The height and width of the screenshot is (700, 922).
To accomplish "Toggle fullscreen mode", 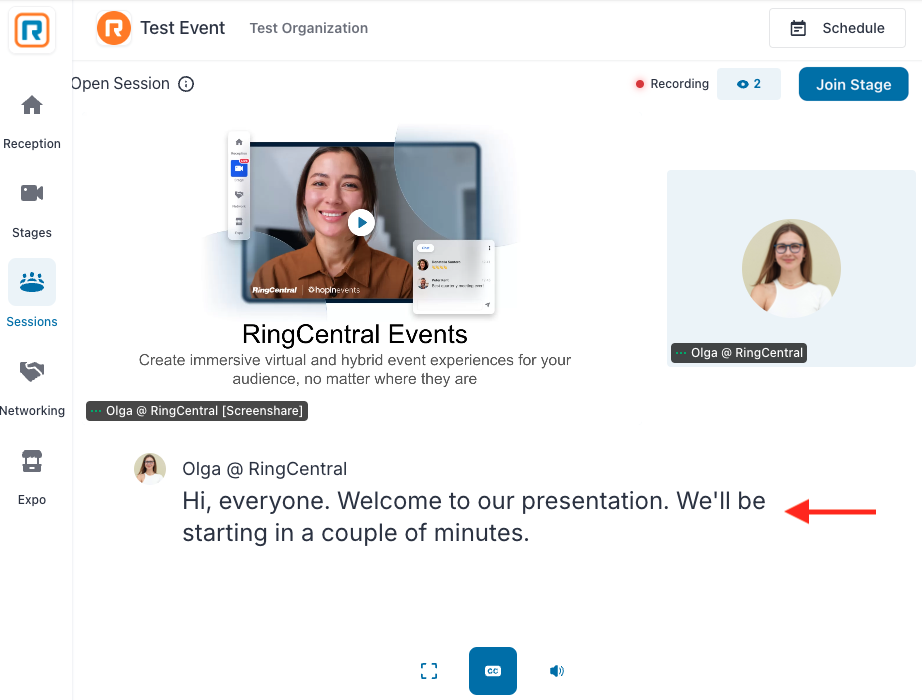I will pos(429,671).
